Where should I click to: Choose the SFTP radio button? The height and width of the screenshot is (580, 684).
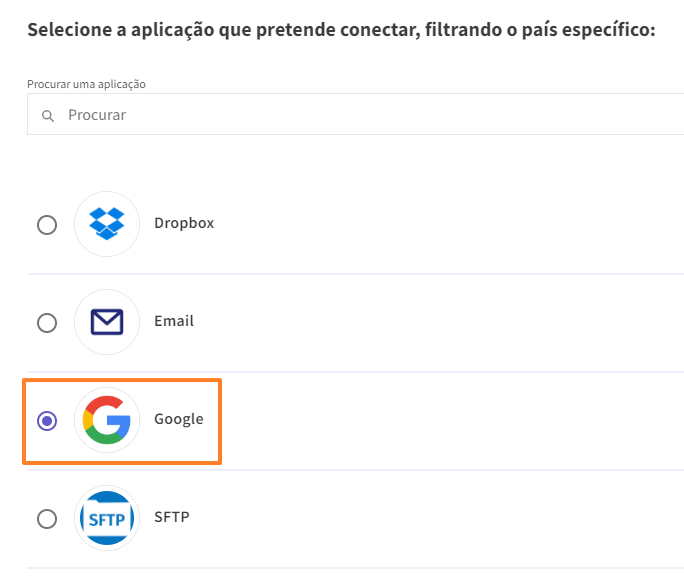click(x=47, y=519)
